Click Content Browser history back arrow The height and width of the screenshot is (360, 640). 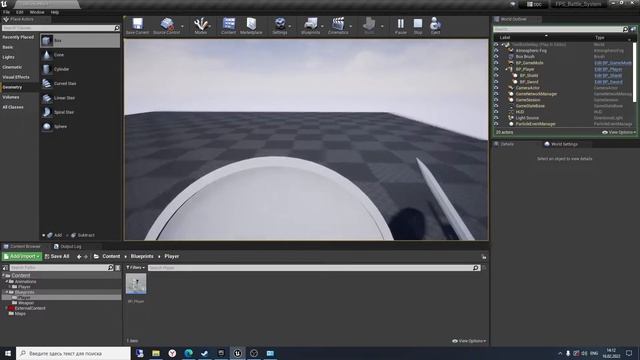79,257
